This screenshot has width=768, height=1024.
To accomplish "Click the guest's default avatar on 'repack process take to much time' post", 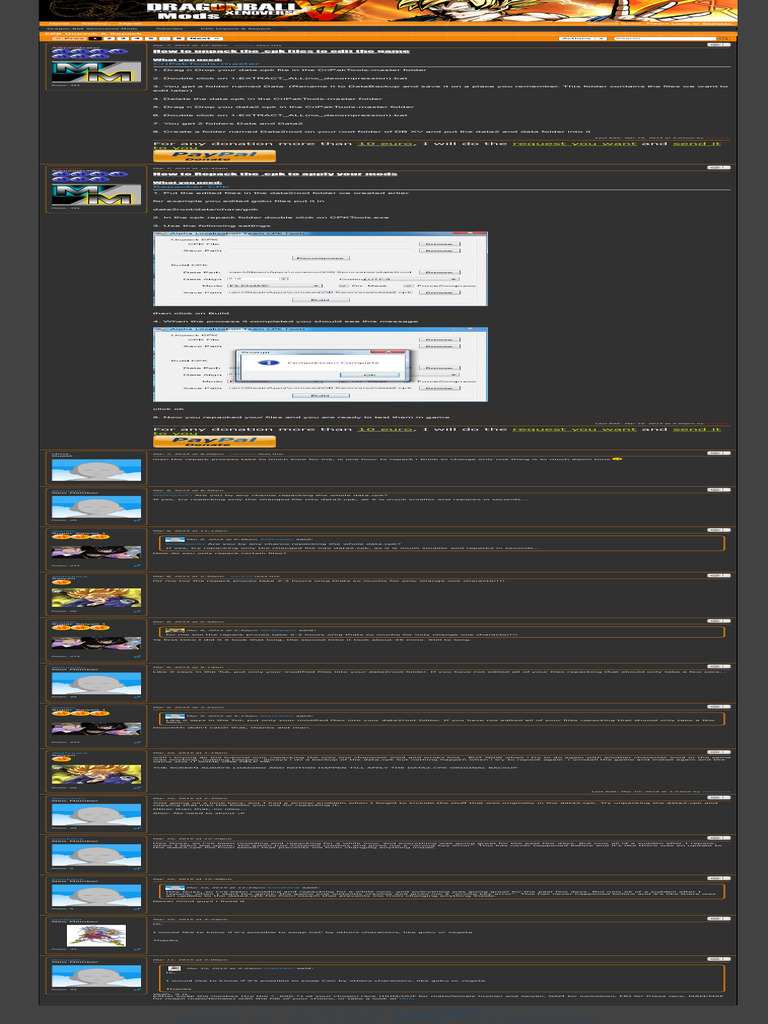I will [96, 470].
